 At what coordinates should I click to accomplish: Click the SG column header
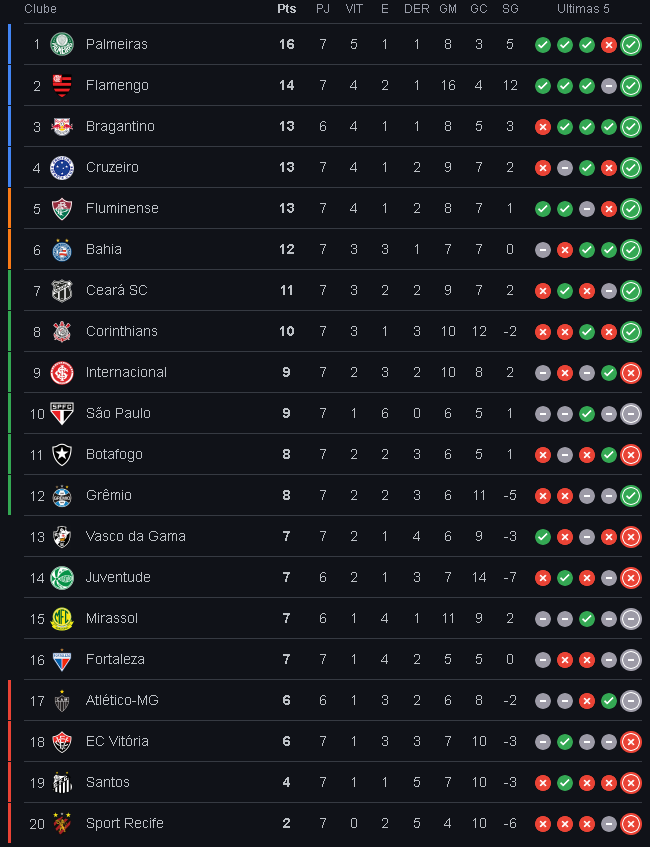510,9
